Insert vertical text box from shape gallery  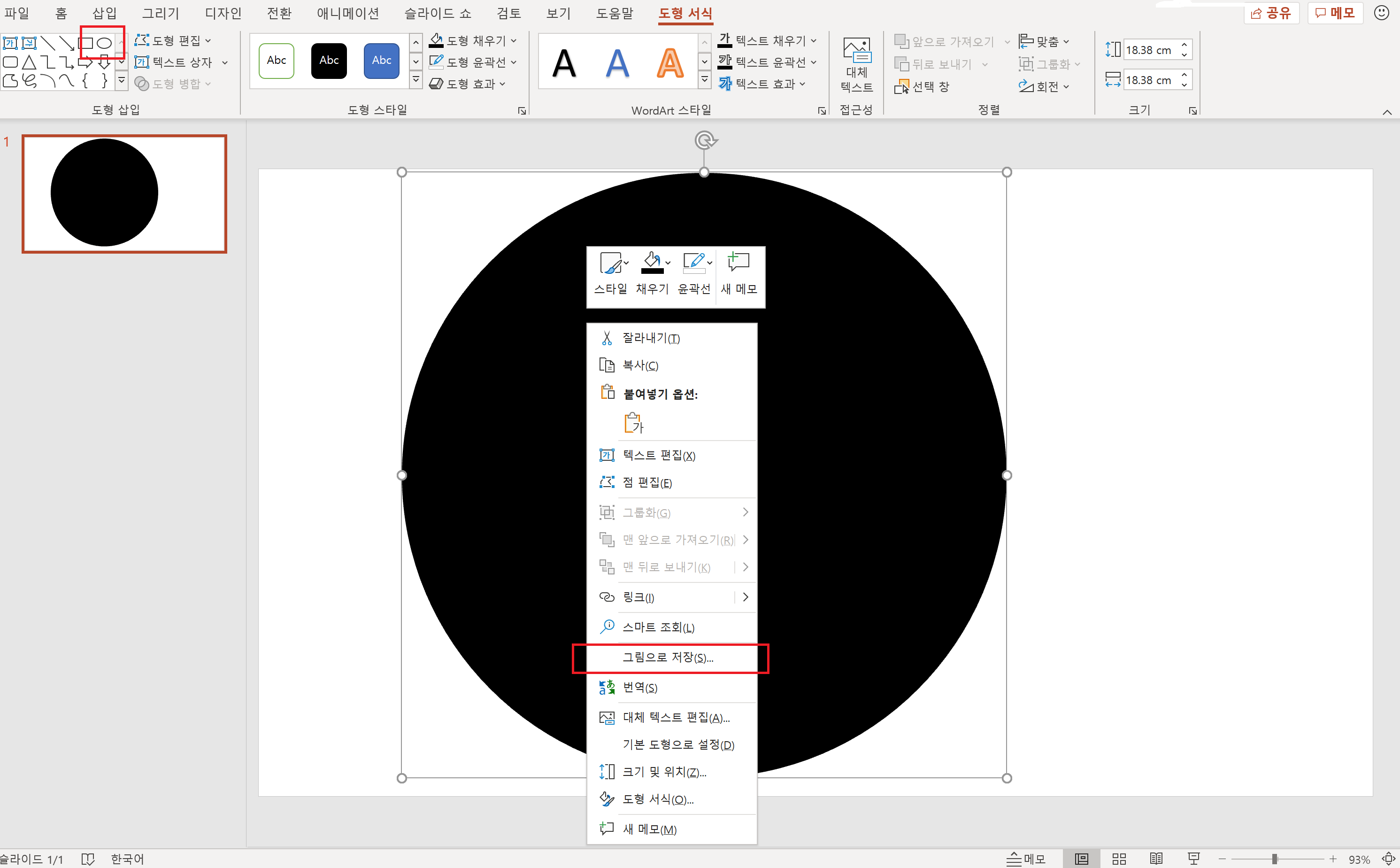tap(29, 43)
